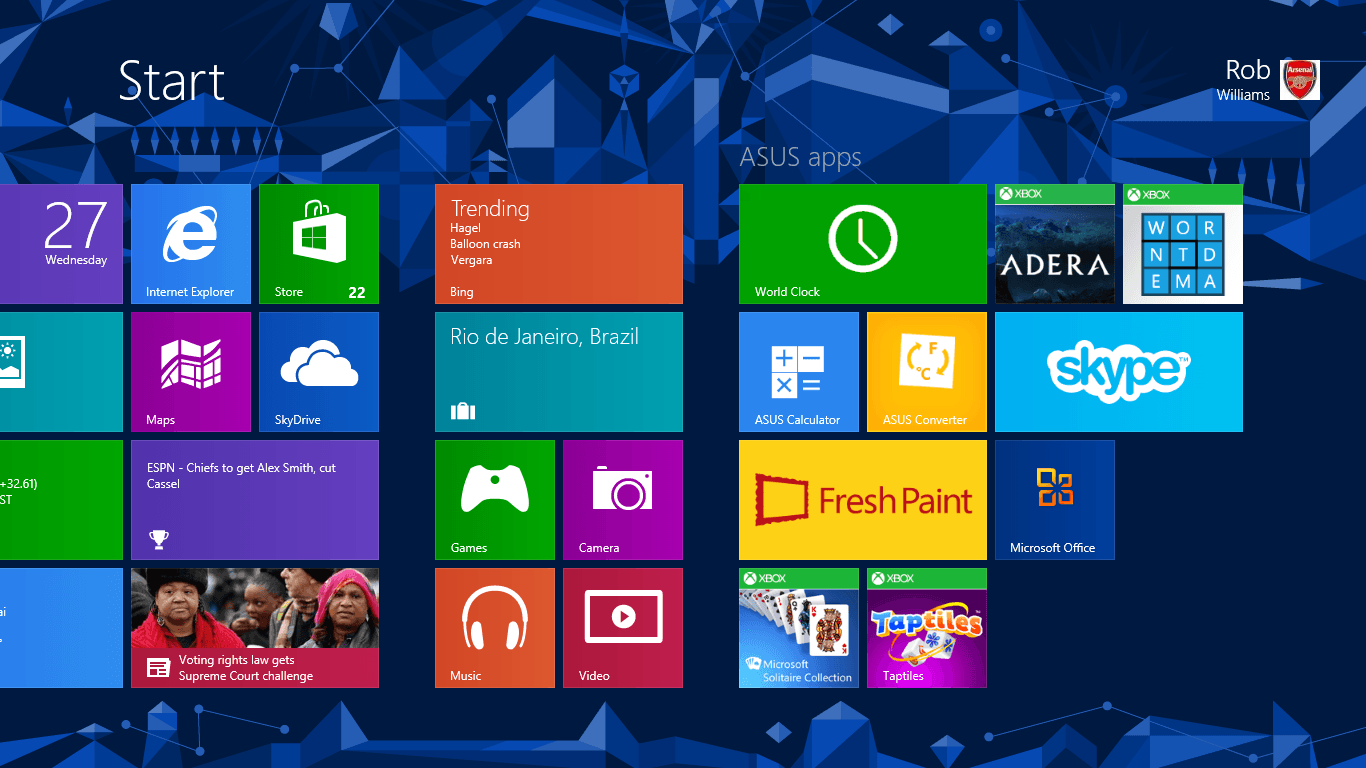The height and width of the screenshot is (768, 1366).
Task: Open the Music headphones tile
Action: tap(495, 627)
